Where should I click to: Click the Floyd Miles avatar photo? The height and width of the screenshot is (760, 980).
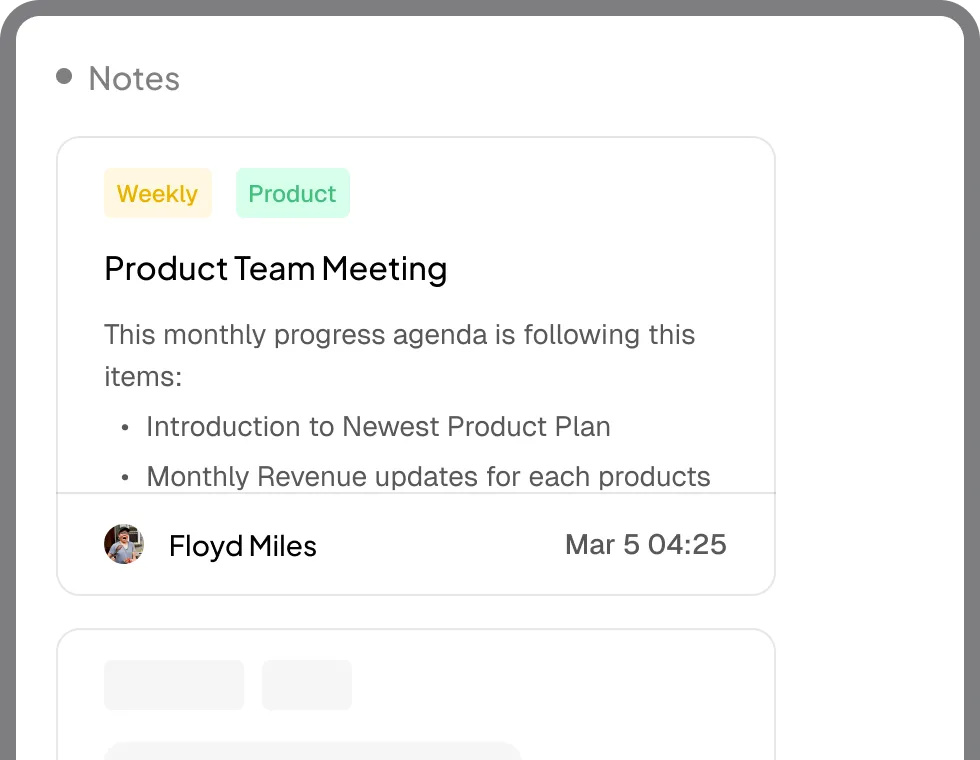click(124, 544)
